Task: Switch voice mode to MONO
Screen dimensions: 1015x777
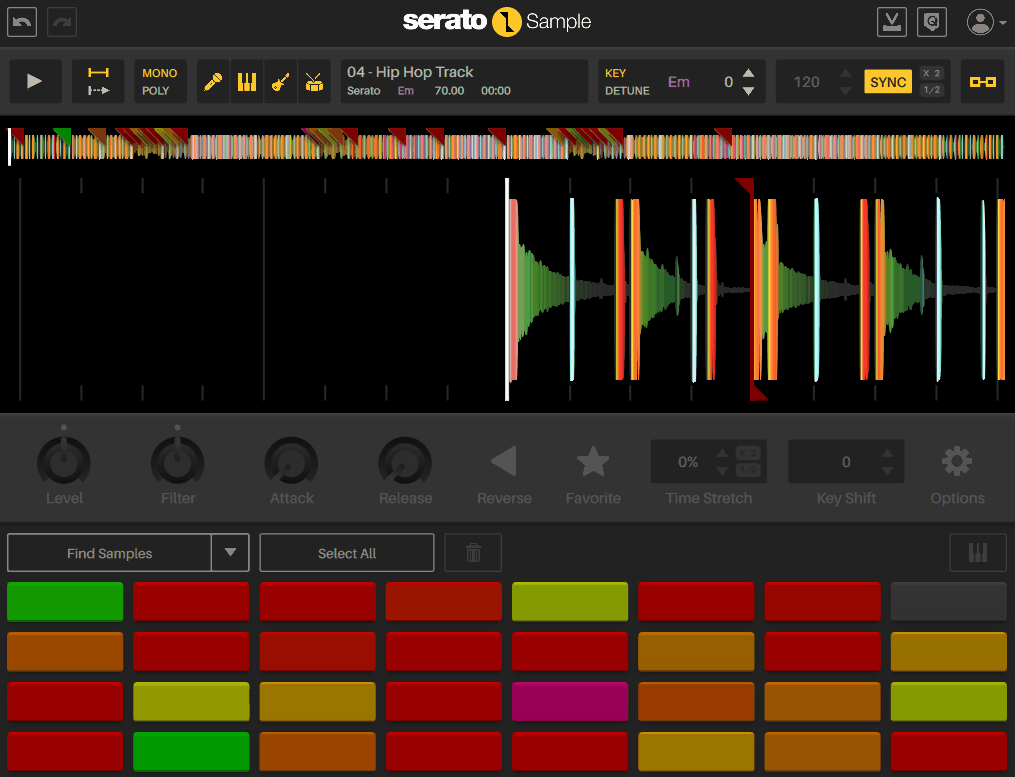Action: (x=160, y=73)
